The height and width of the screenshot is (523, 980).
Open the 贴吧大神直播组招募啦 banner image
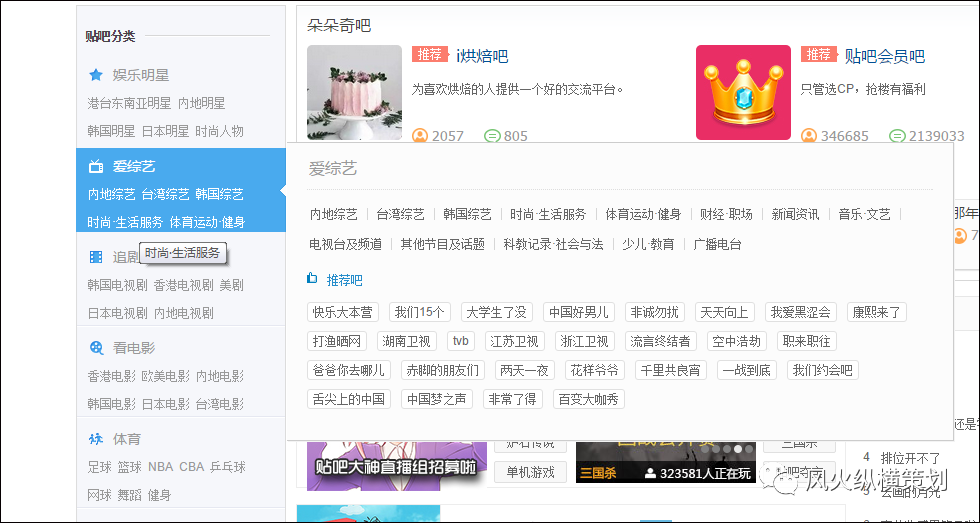(x=397, y=465)
